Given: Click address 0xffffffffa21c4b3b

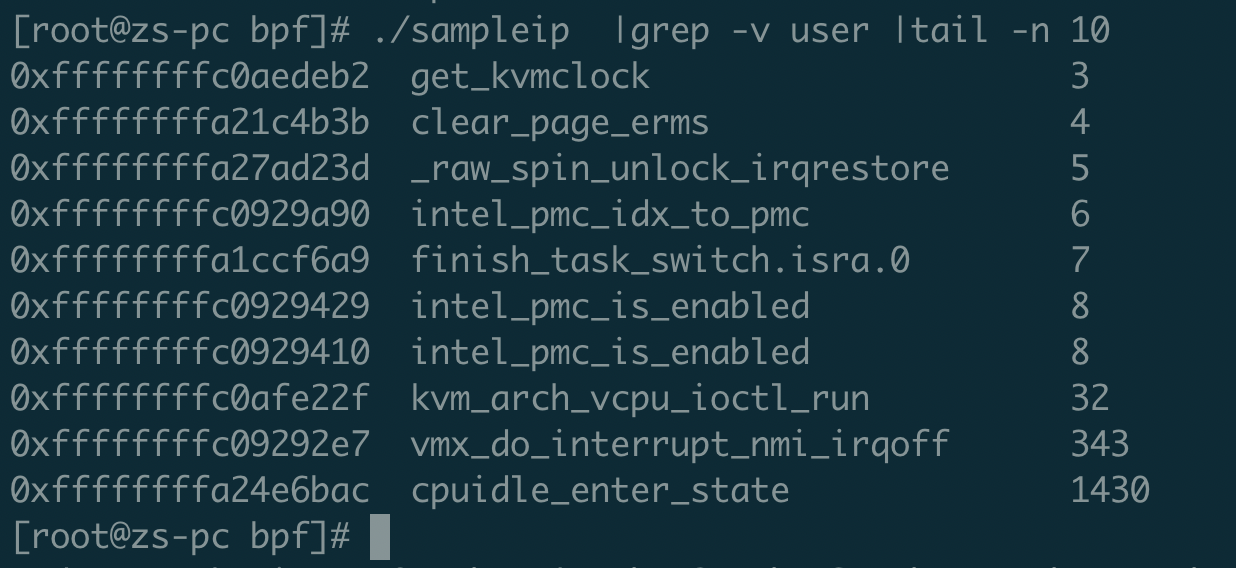Looking at the screenshot, I should click(x=190, y=123).
